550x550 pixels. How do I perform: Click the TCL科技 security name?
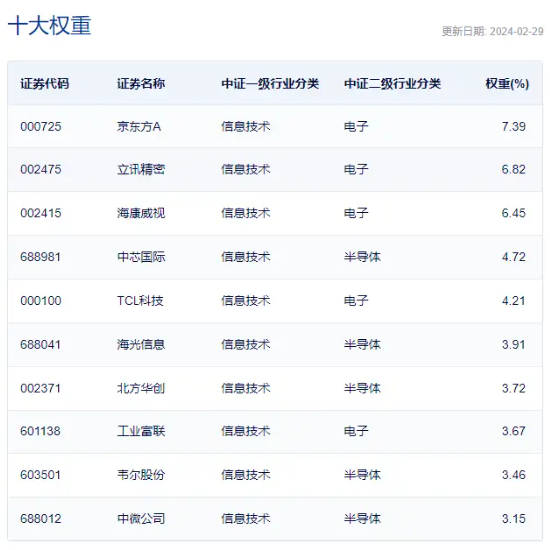[x=140, y=301]
